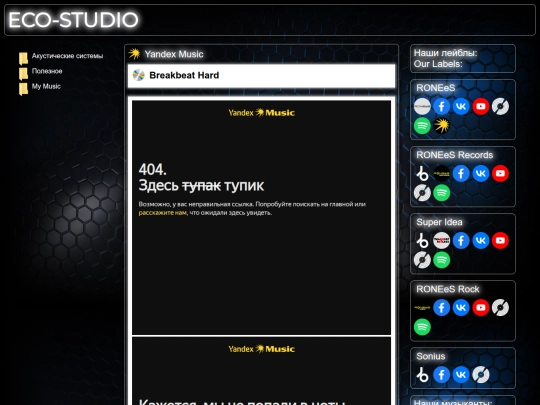Click the folder icon beside My Music

23,89
